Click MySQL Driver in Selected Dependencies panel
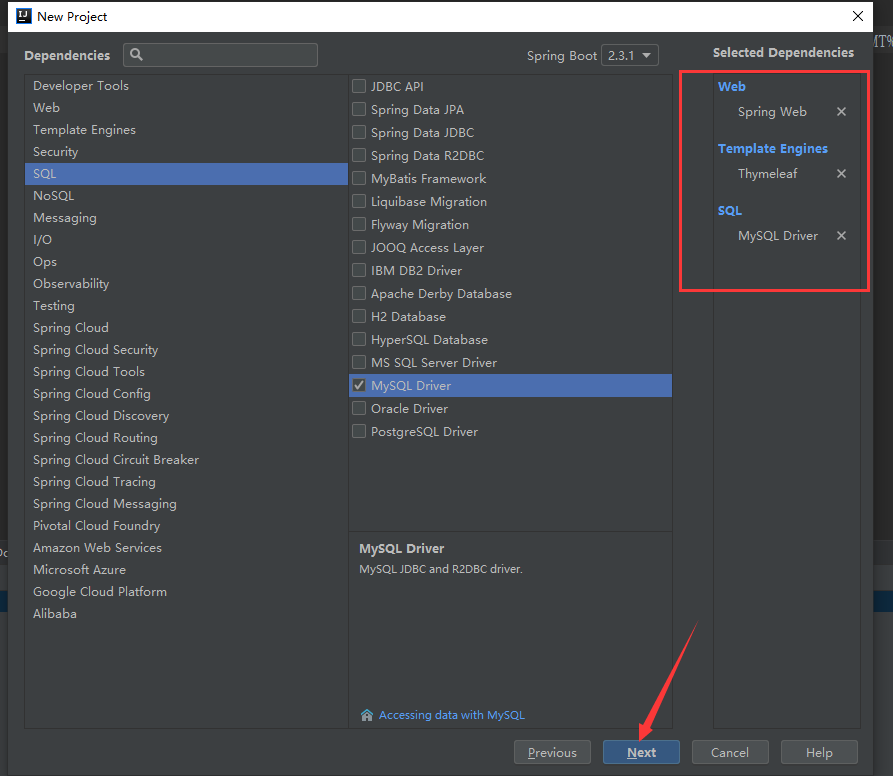 click(x=777, y=236)
